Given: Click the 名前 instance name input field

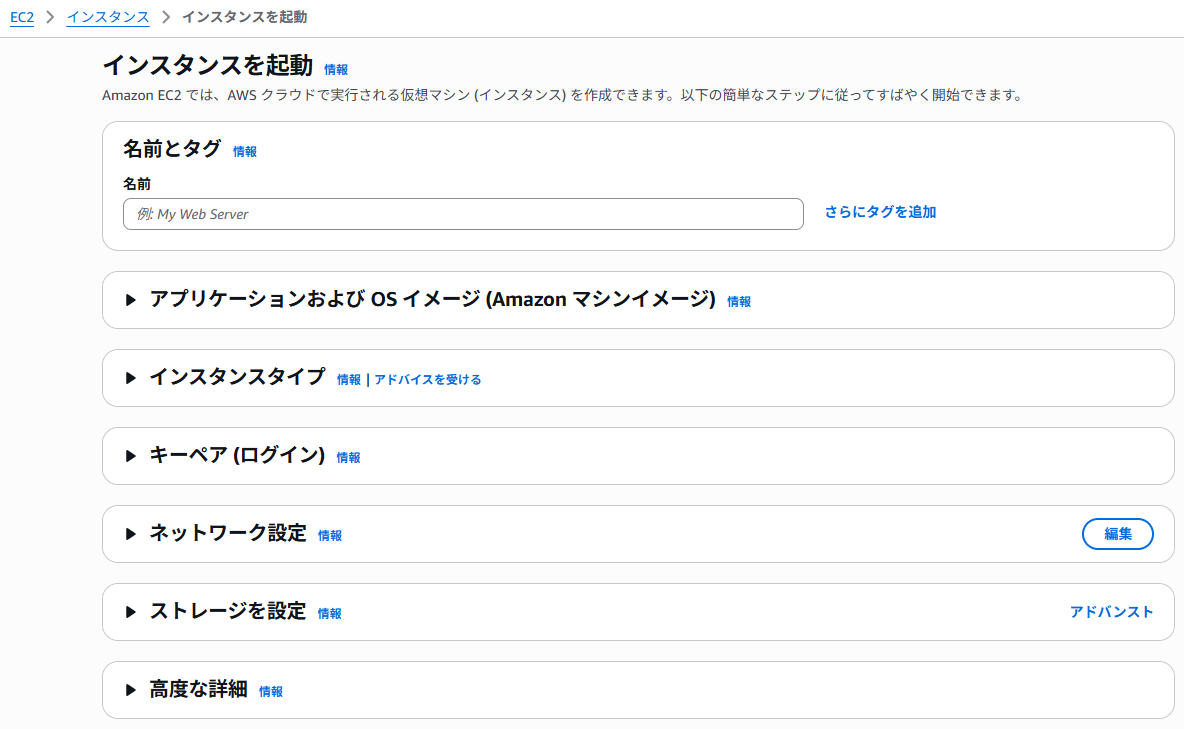Looking at the screenshot, I should coord(463,214).
